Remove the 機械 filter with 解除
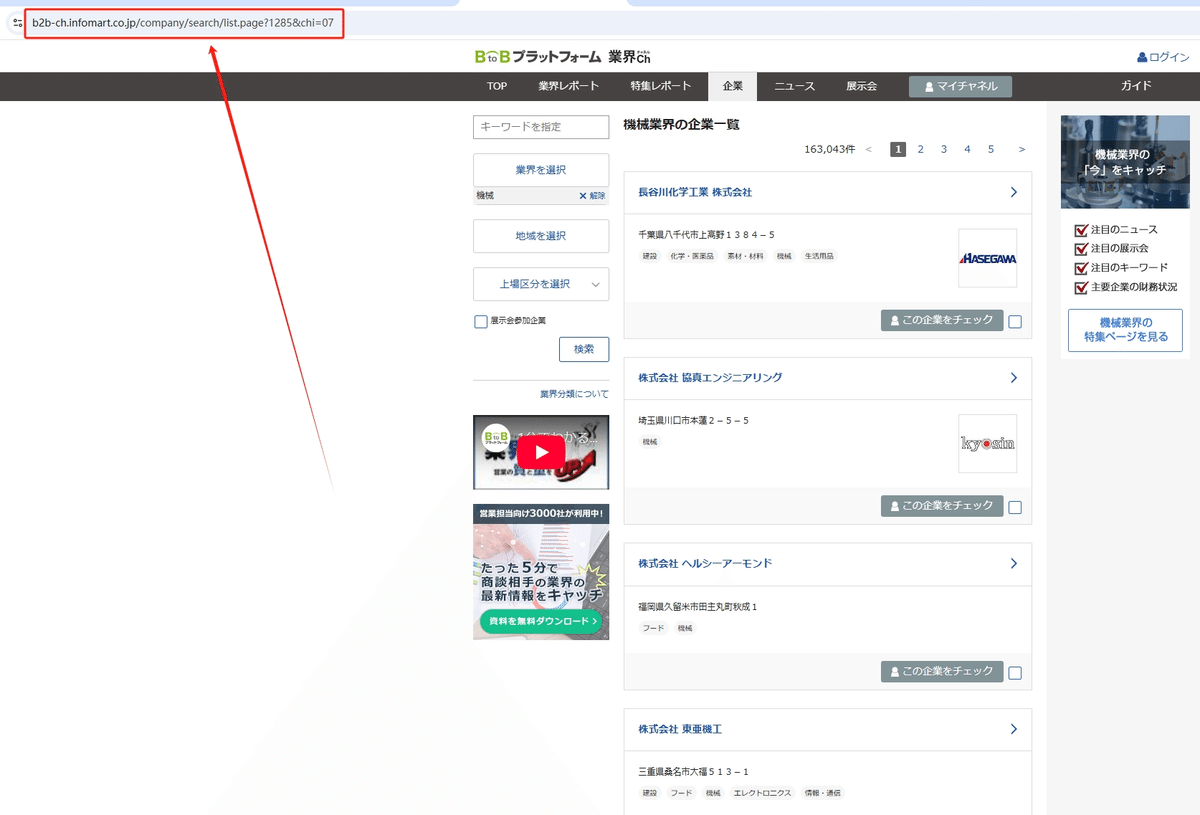This screenshot has height=815, width=1200. point(592,196)
